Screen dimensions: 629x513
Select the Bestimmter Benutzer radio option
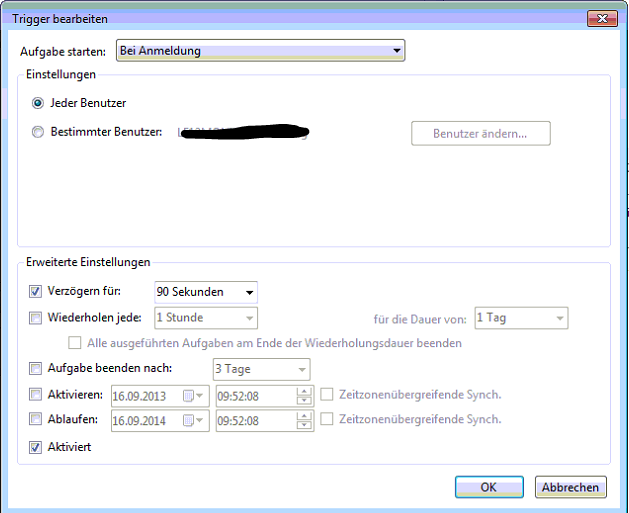[38, 132]
